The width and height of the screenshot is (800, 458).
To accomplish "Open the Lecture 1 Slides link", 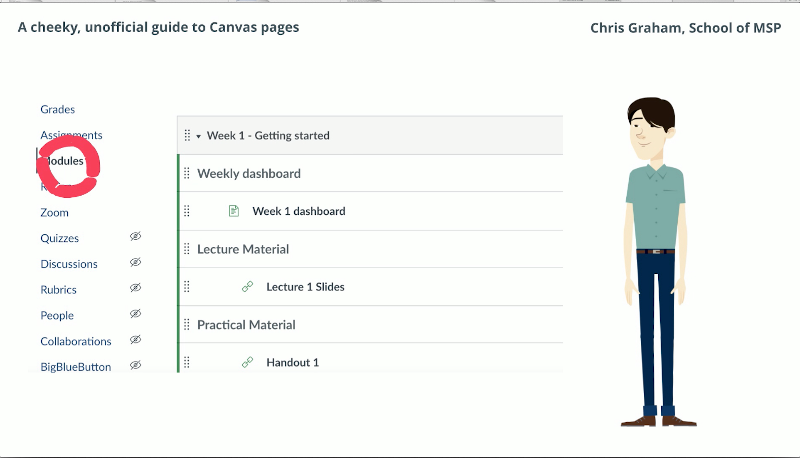I will [x=305, y=287].
